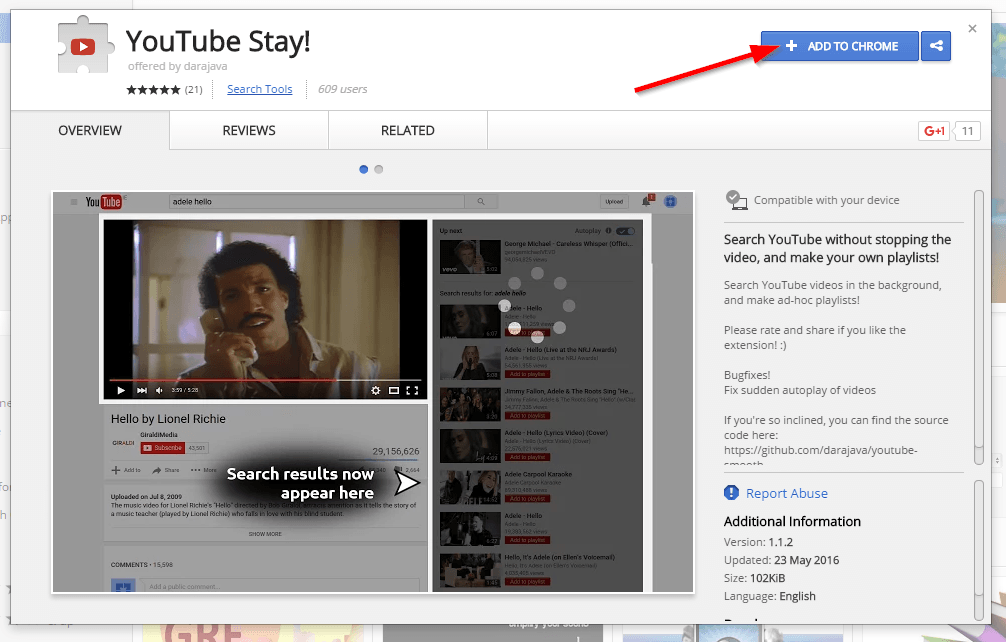Open the Search Tools category link
This screenshot has width=1006, height=642.
point(259,89)
